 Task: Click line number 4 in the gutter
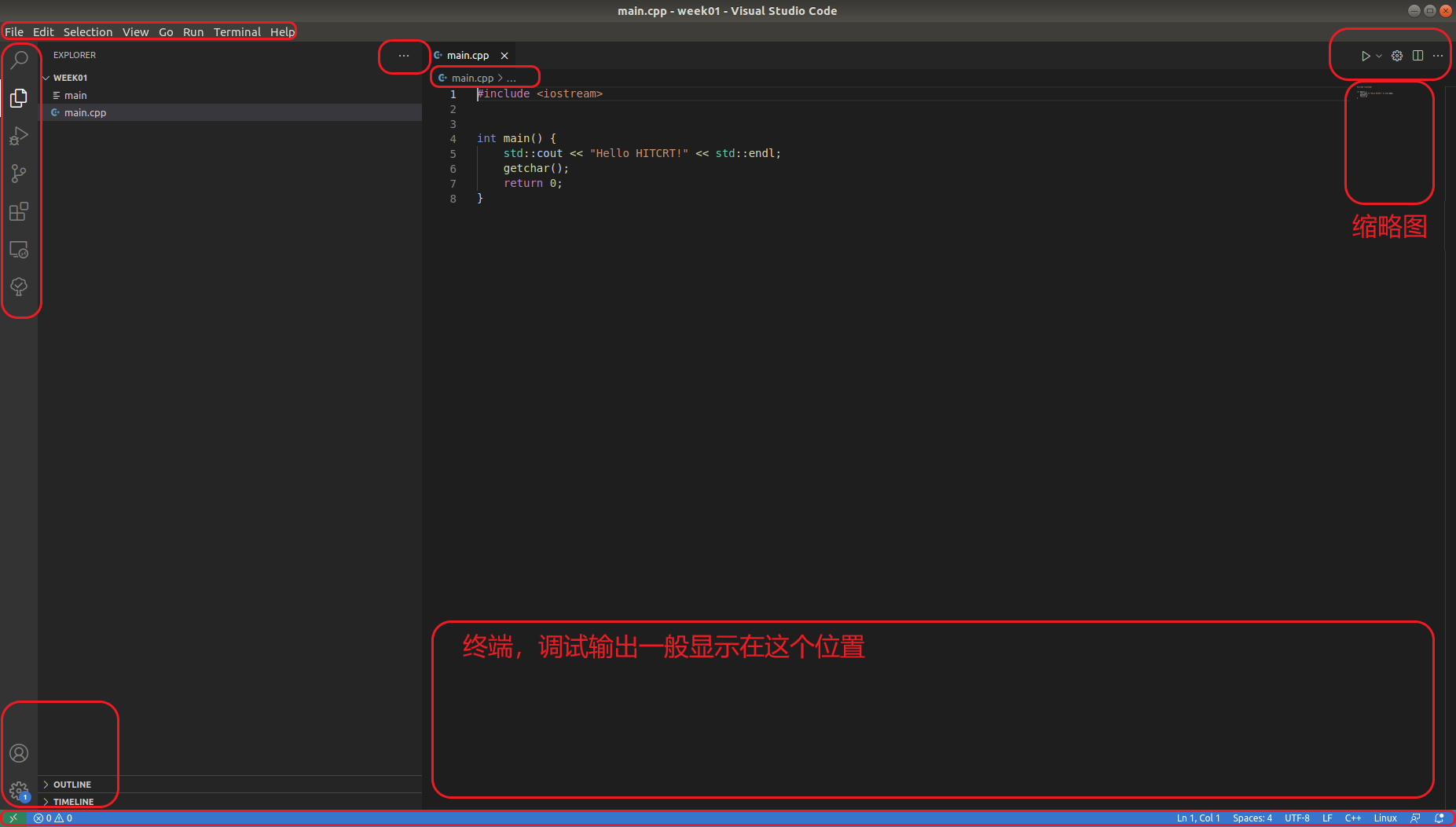[453, 139]
